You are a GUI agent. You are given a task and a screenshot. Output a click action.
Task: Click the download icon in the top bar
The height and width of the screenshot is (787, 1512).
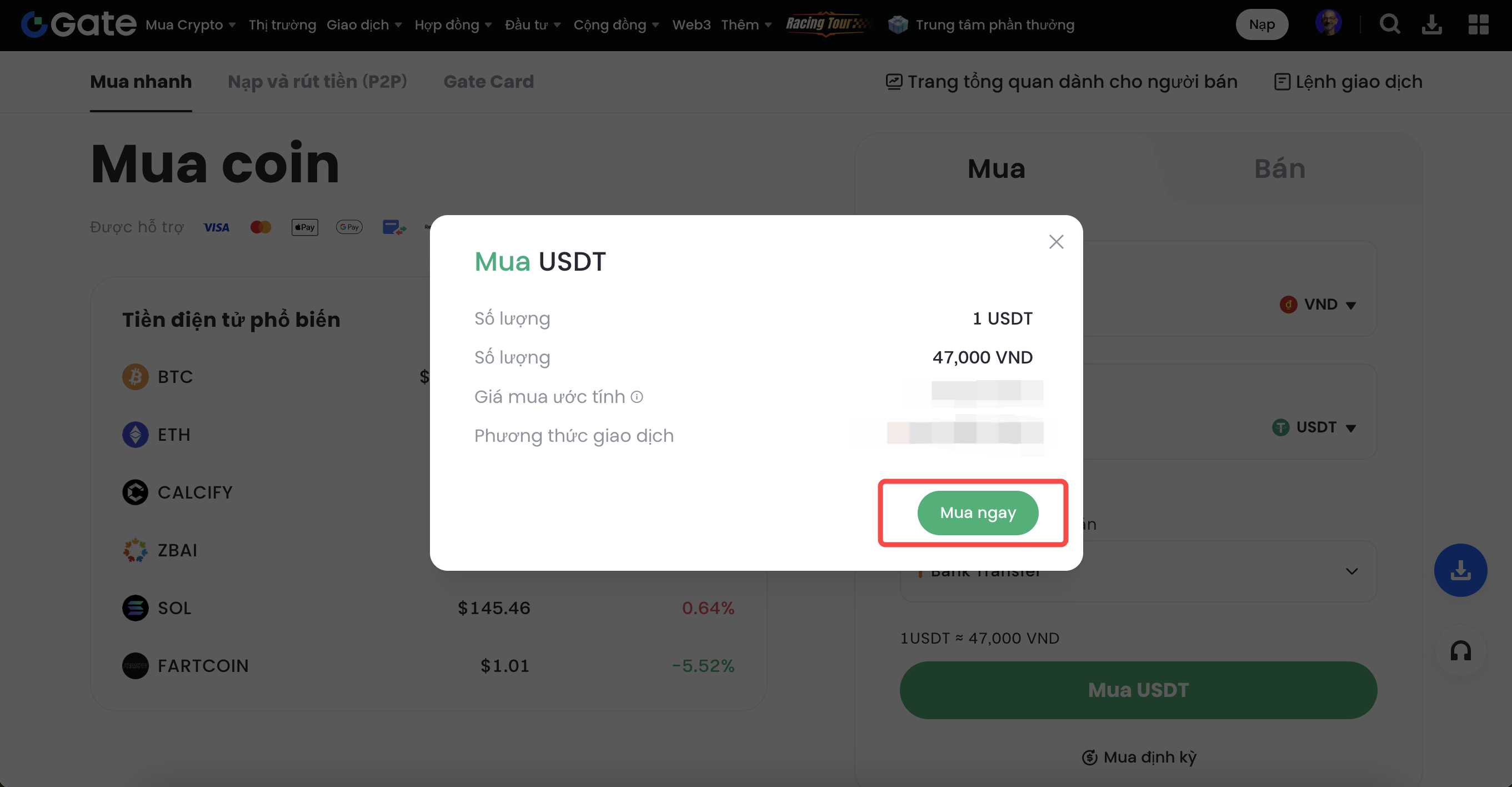click(1431, 24)
